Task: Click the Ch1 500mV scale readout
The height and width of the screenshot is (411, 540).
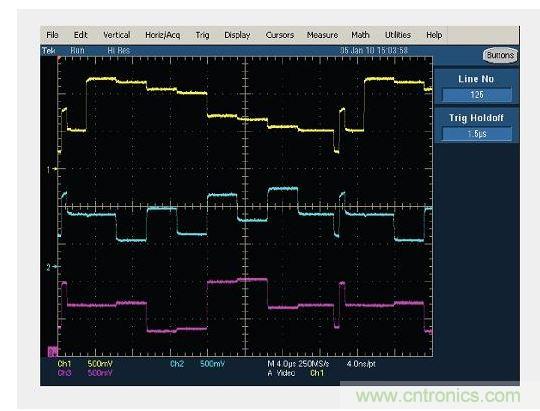Action: 85,364
